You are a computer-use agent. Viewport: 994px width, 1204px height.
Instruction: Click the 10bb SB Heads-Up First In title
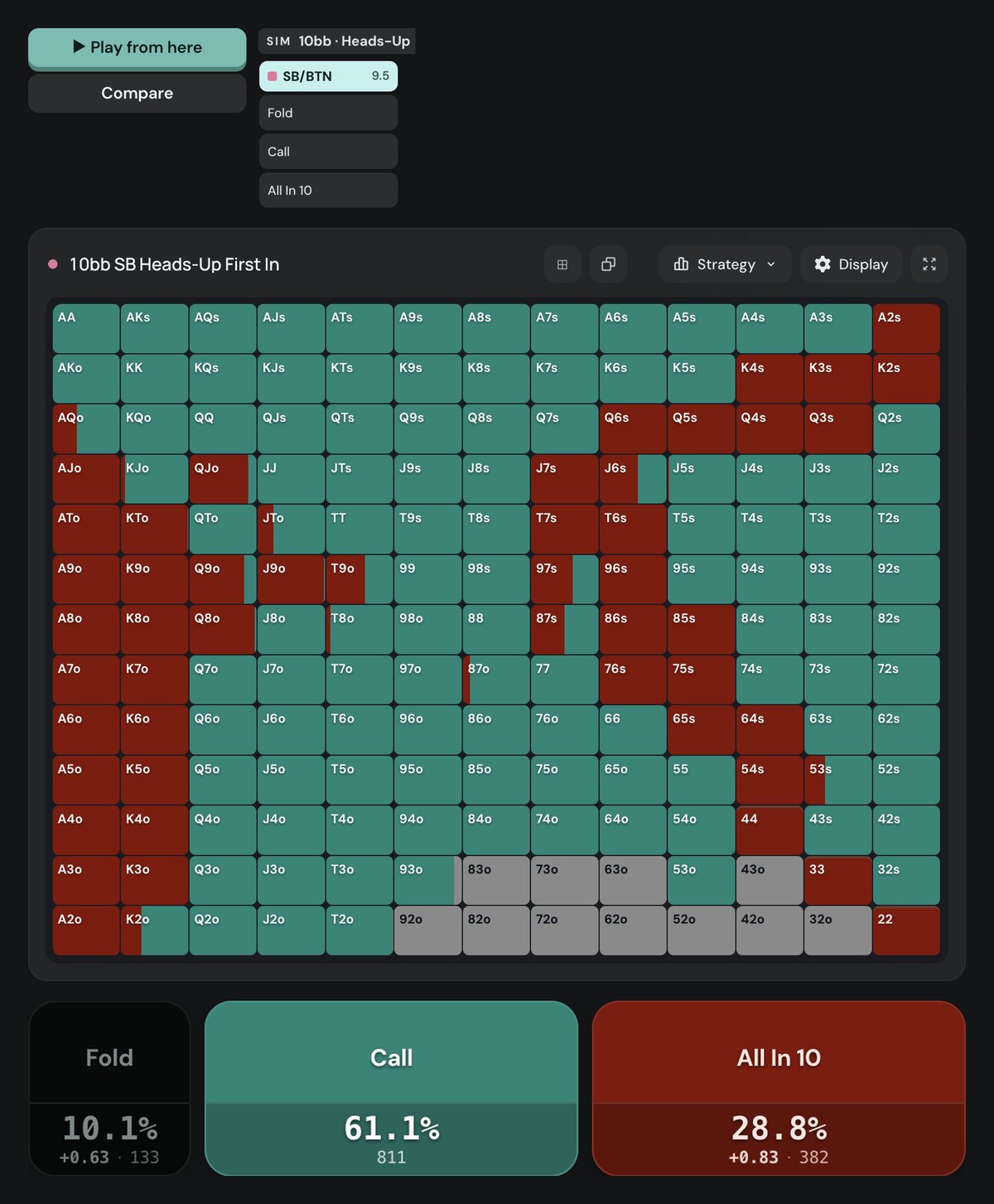point(174,264)
